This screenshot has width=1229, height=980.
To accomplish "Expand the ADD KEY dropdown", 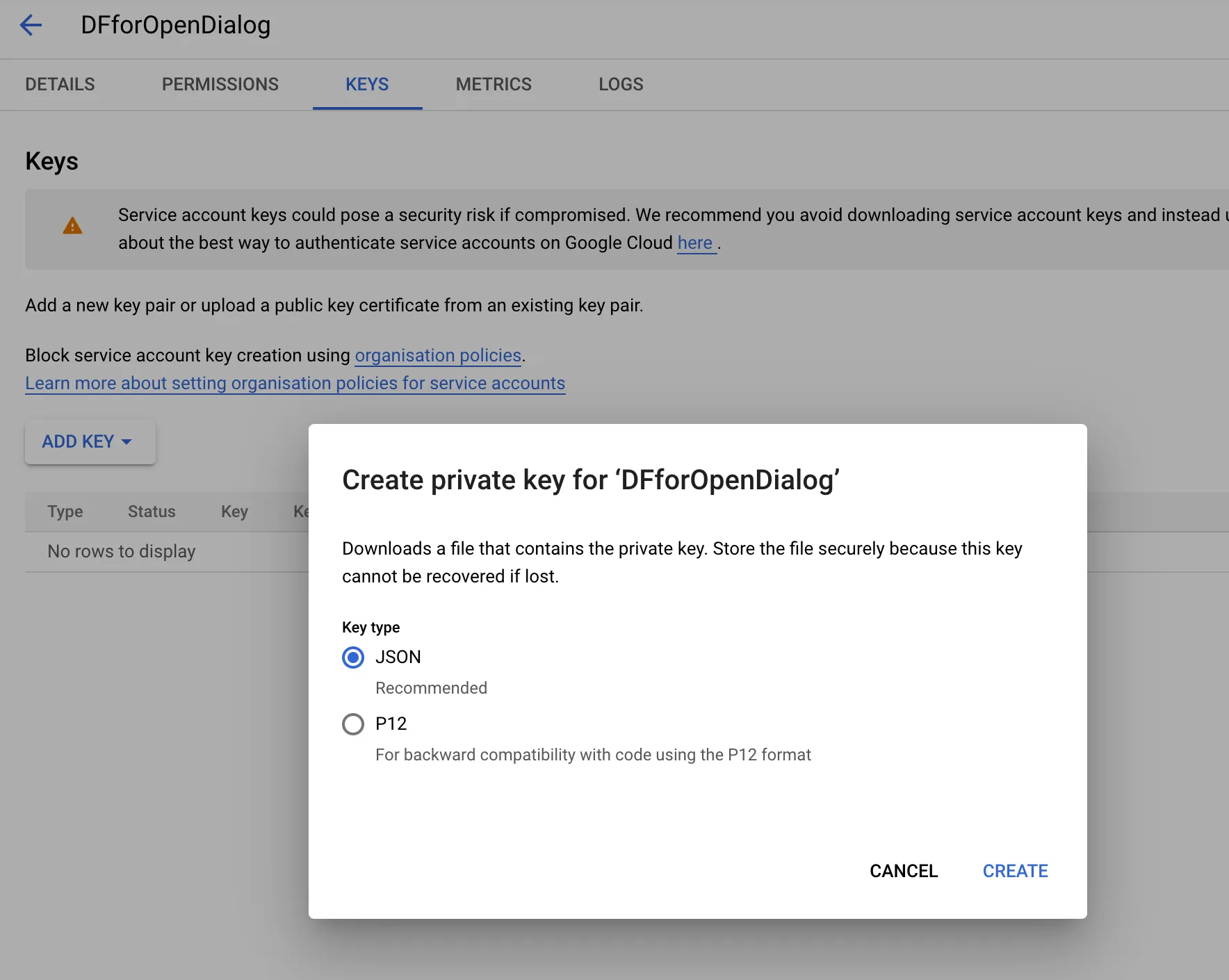I will pyautogui.click(x=90, y=441).
